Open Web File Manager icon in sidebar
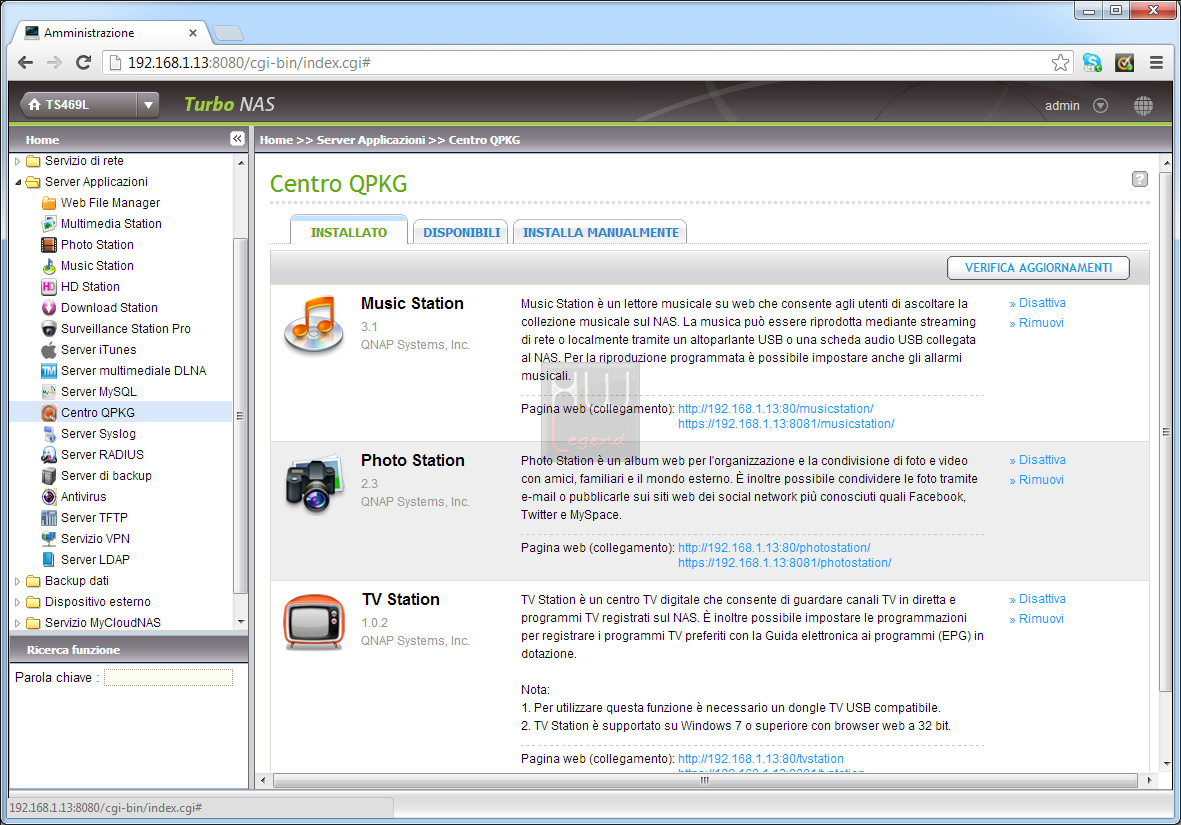Image resolution: width=1181 pixels, height=825 pixels. [x=49, y=203]
